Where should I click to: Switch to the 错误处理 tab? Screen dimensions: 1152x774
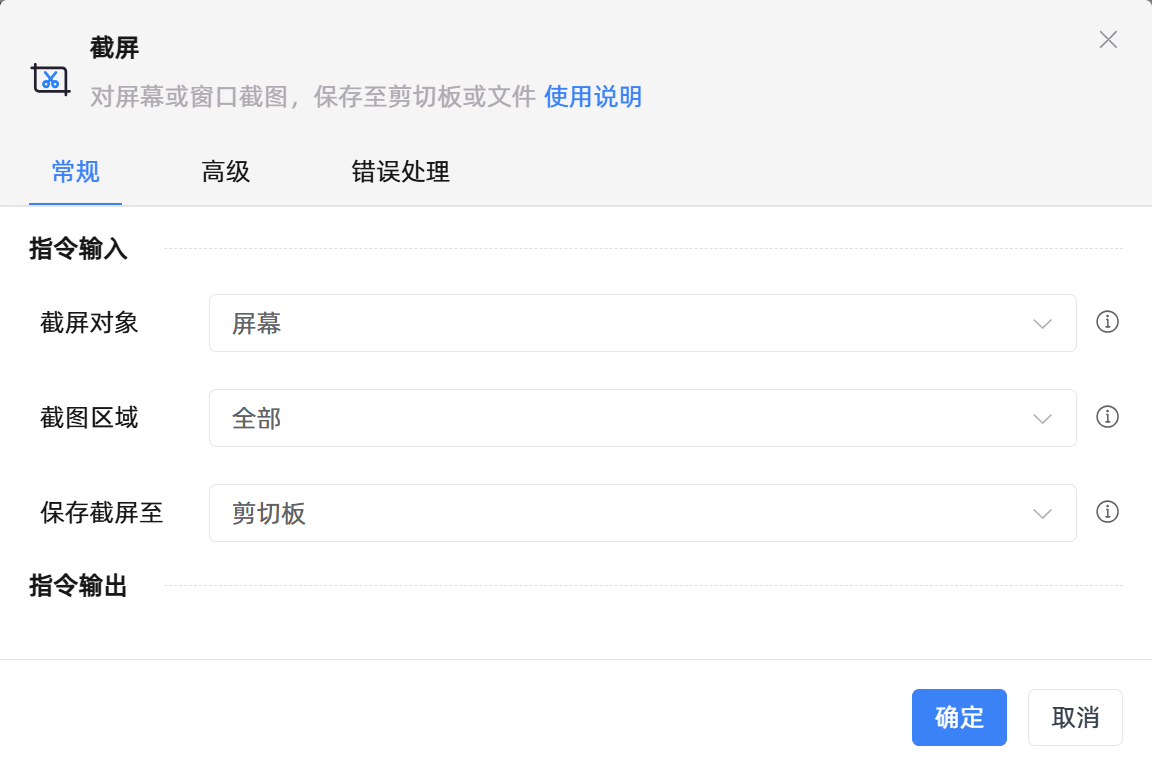point(400,172)
